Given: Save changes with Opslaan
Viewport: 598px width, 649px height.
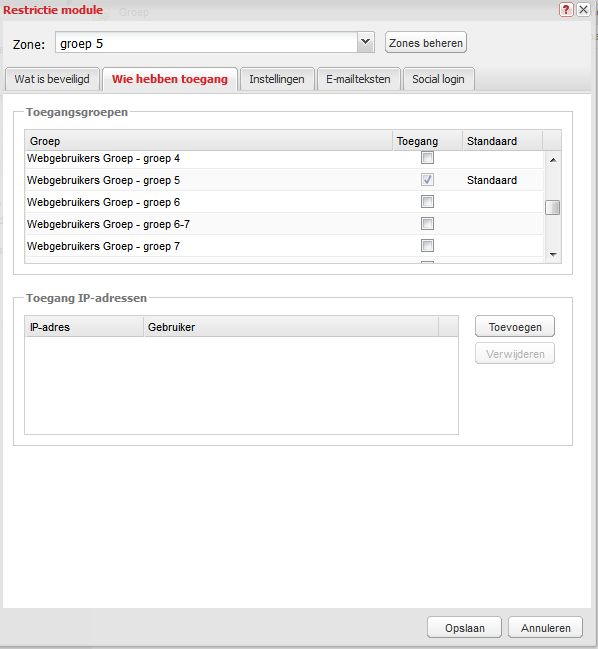Looking at the screenshot, I should tap(464, 627).
